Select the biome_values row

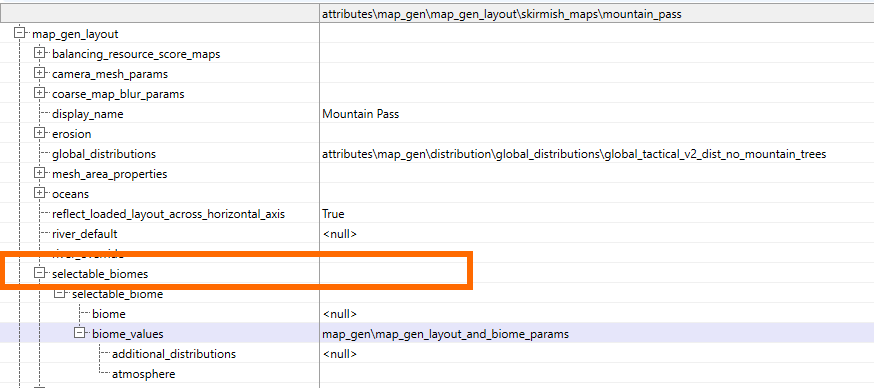pos(128,334)
